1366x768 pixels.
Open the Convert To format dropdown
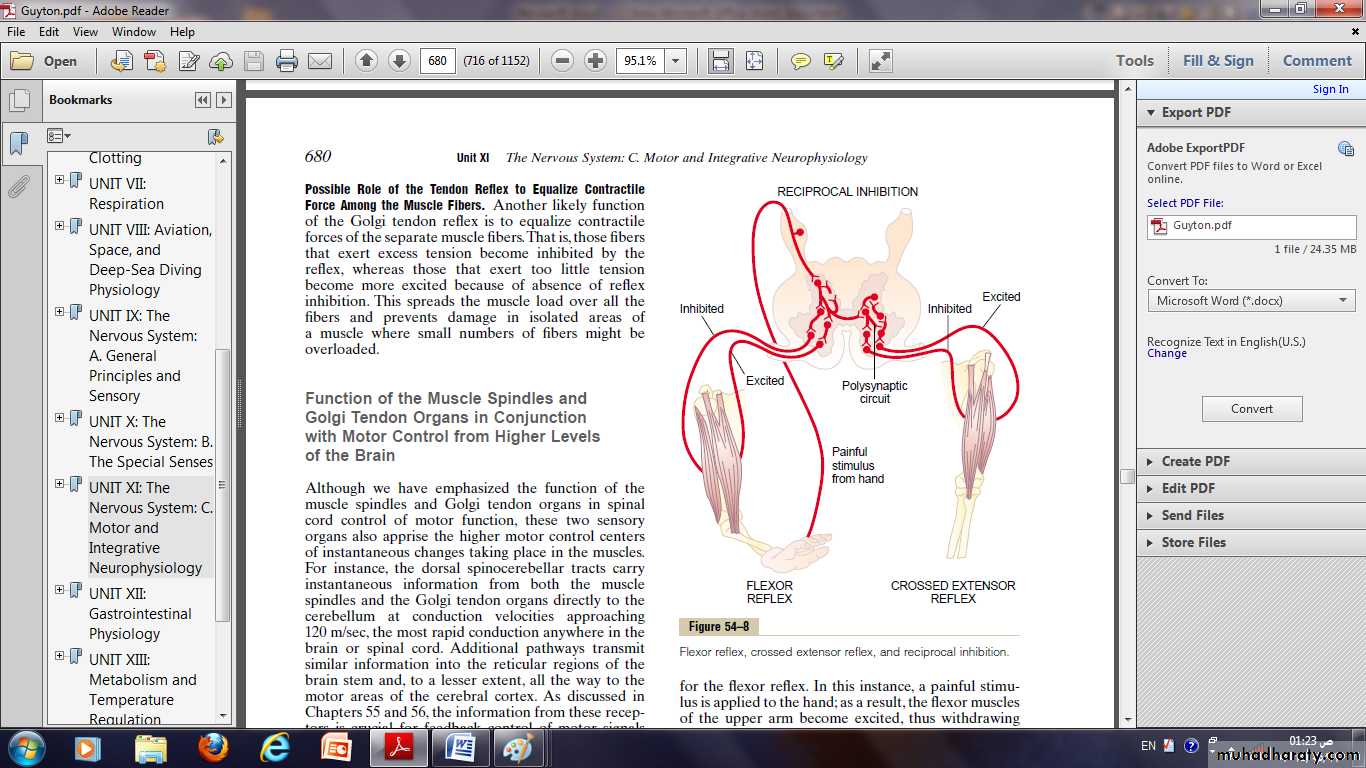[1251, 301]
